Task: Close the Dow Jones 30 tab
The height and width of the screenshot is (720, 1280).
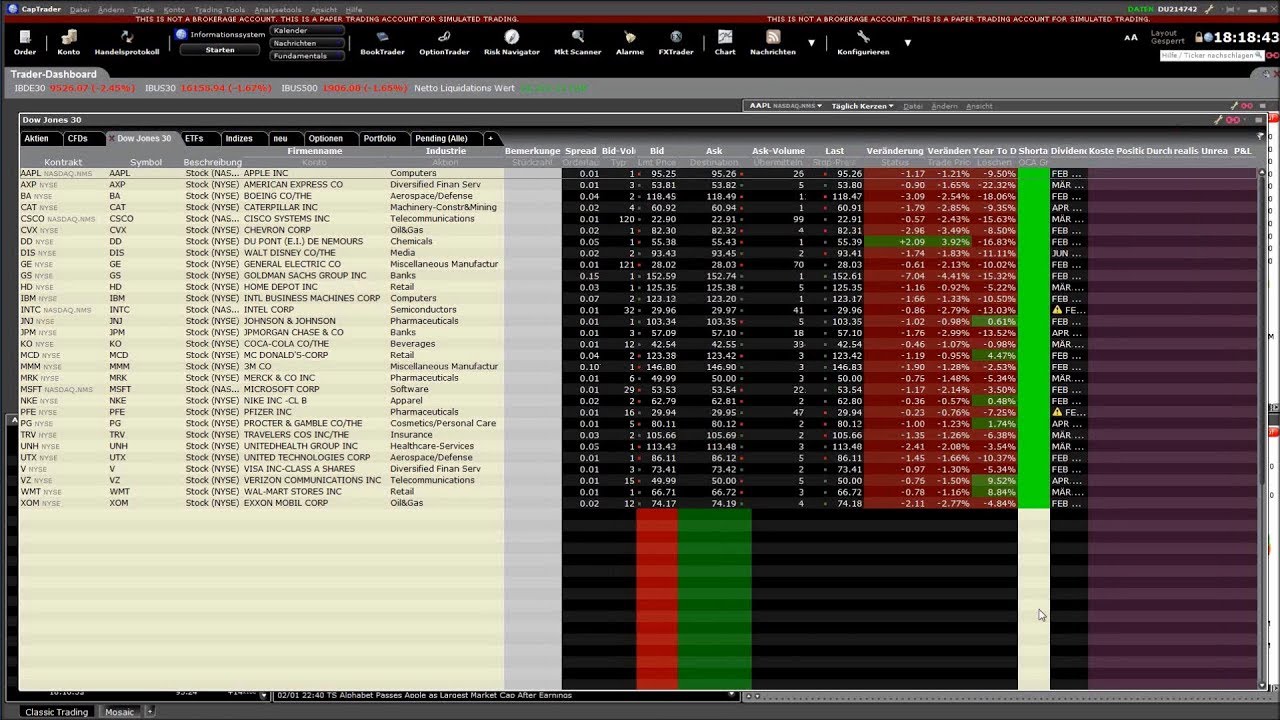Action: coord(111,138)
